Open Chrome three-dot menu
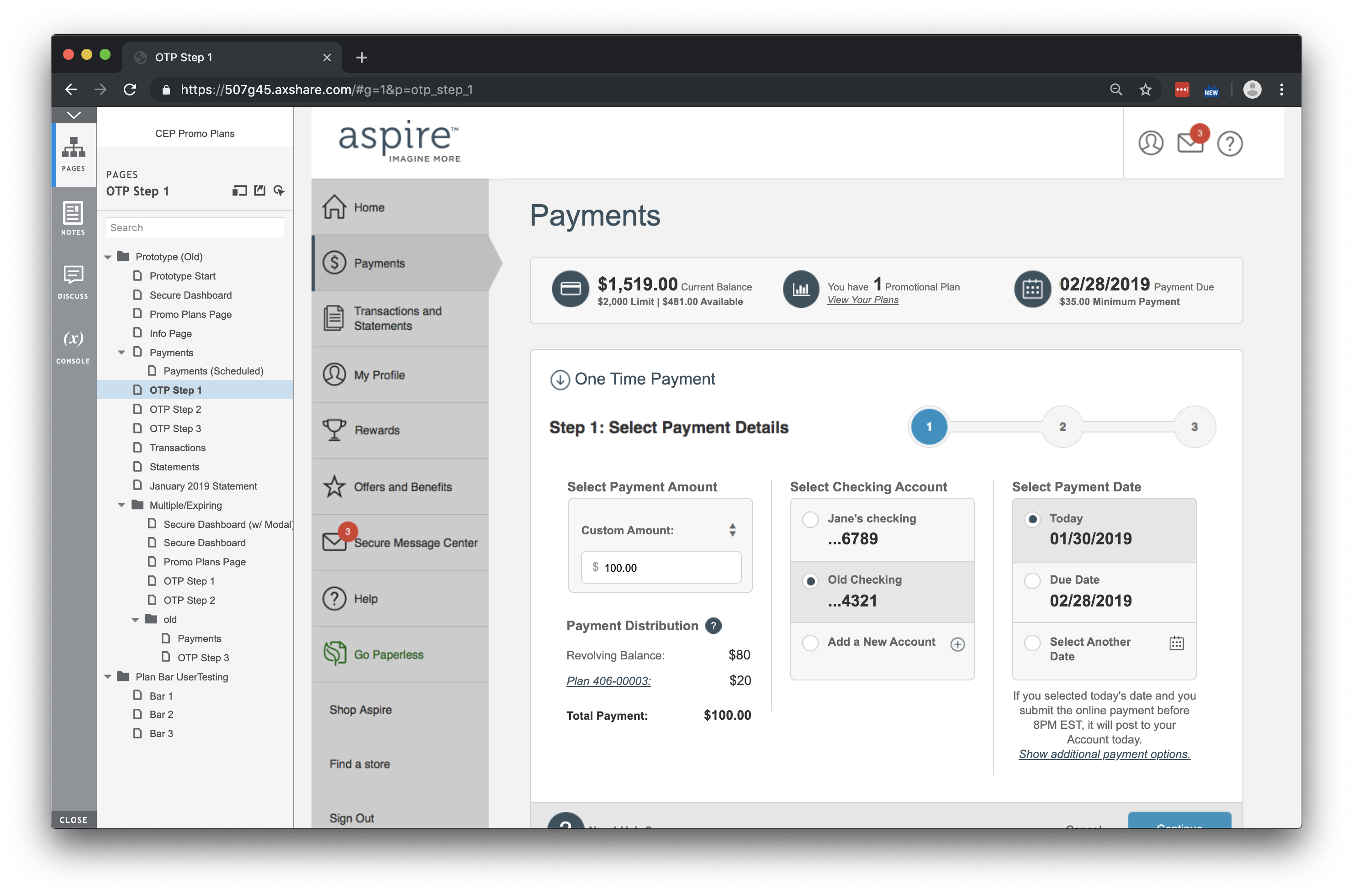Screen dimensions: 1353x896 tap(1281, 90)
